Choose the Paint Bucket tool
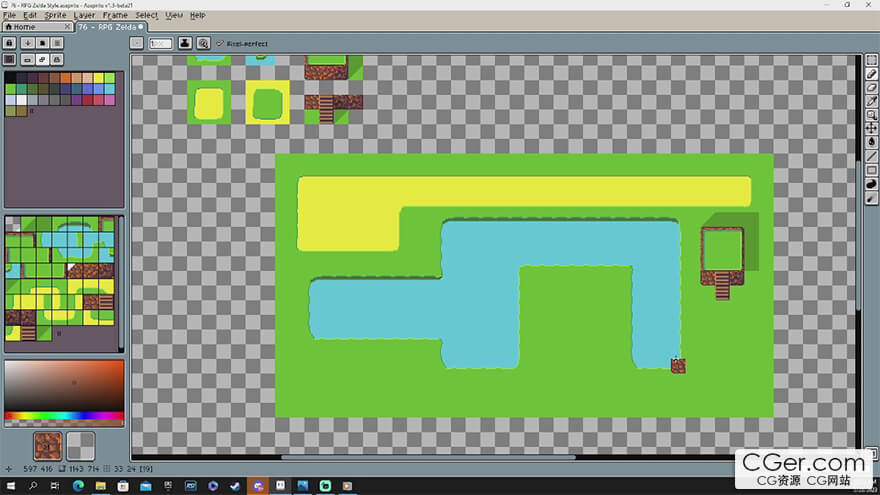Viewport: 880px width, 495px height. tap(871, 142)
